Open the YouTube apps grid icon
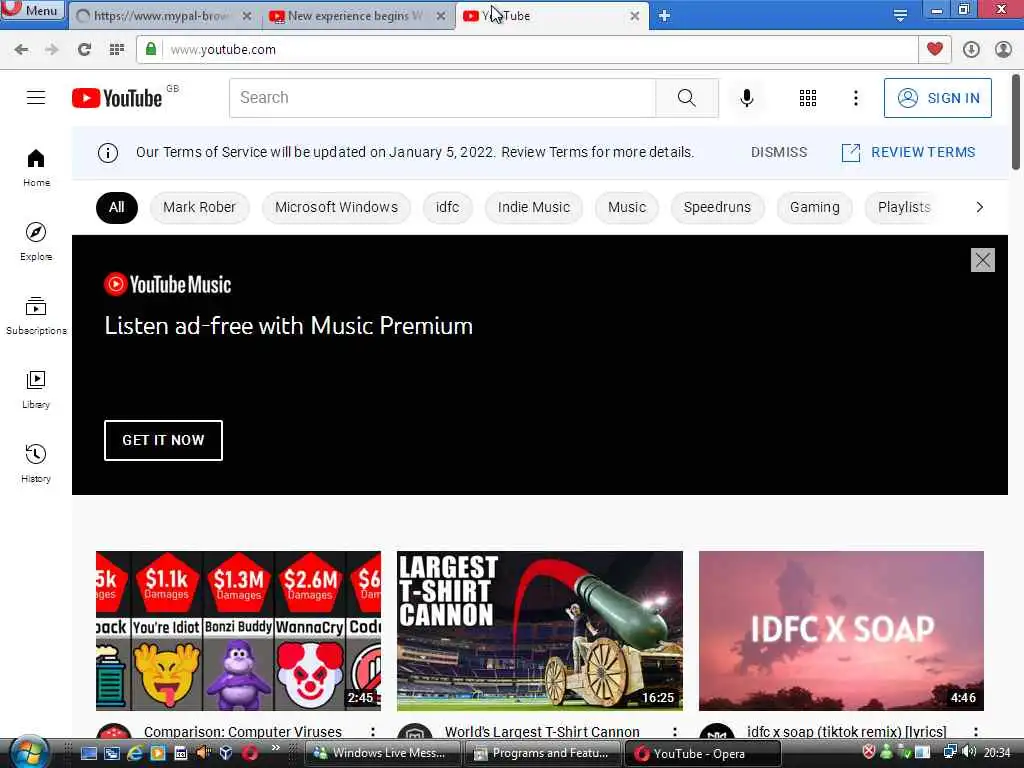Viewport: 1024px width, 768px height. click(808, 98)
